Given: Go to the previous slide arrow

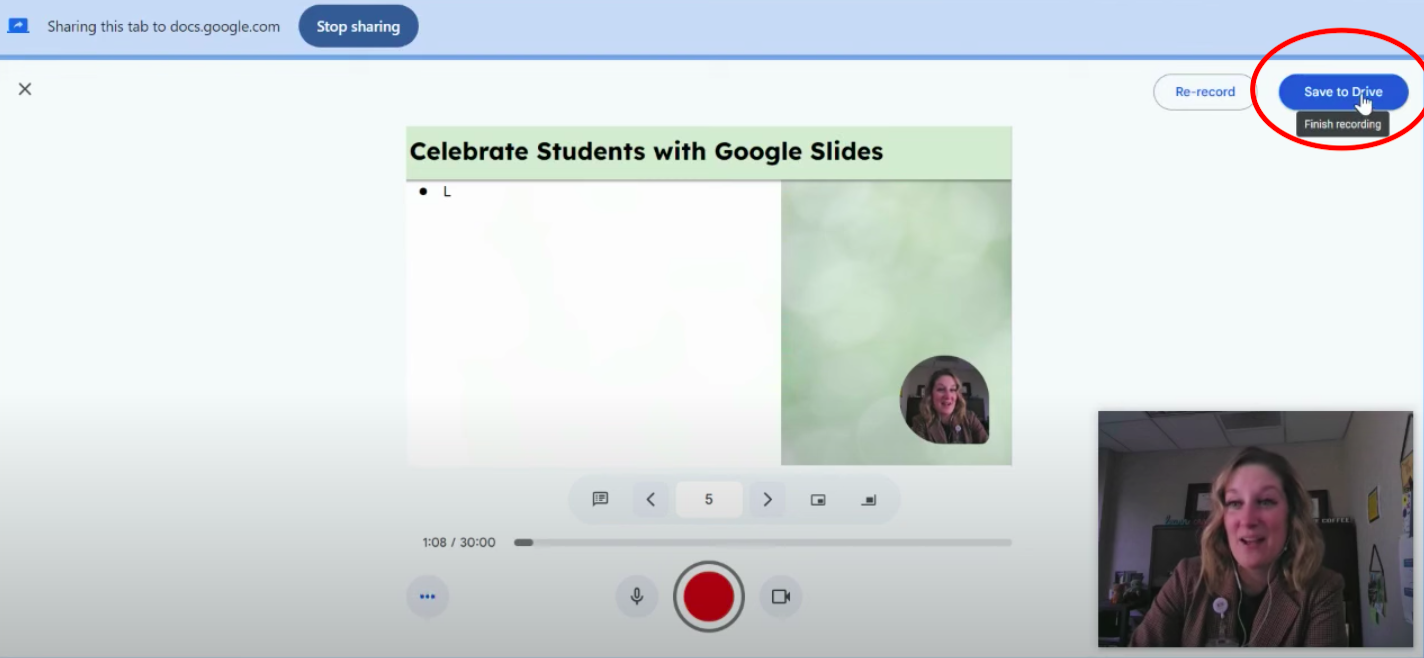Looking at the screenshot, I should [x=651, y=499].
